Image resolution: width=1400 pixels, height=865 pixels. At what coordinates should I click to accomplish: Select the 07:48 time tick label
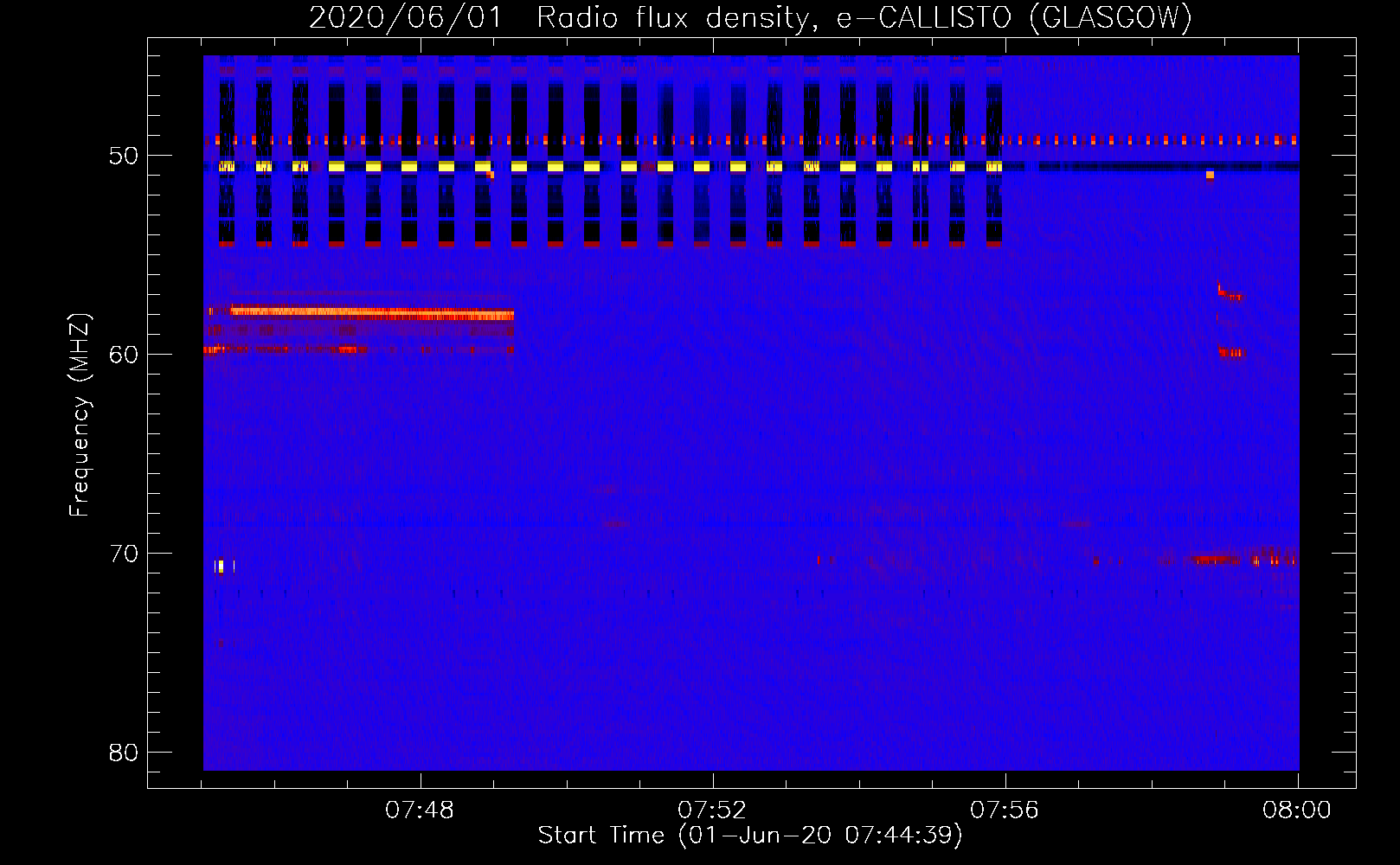coord(420,811)
